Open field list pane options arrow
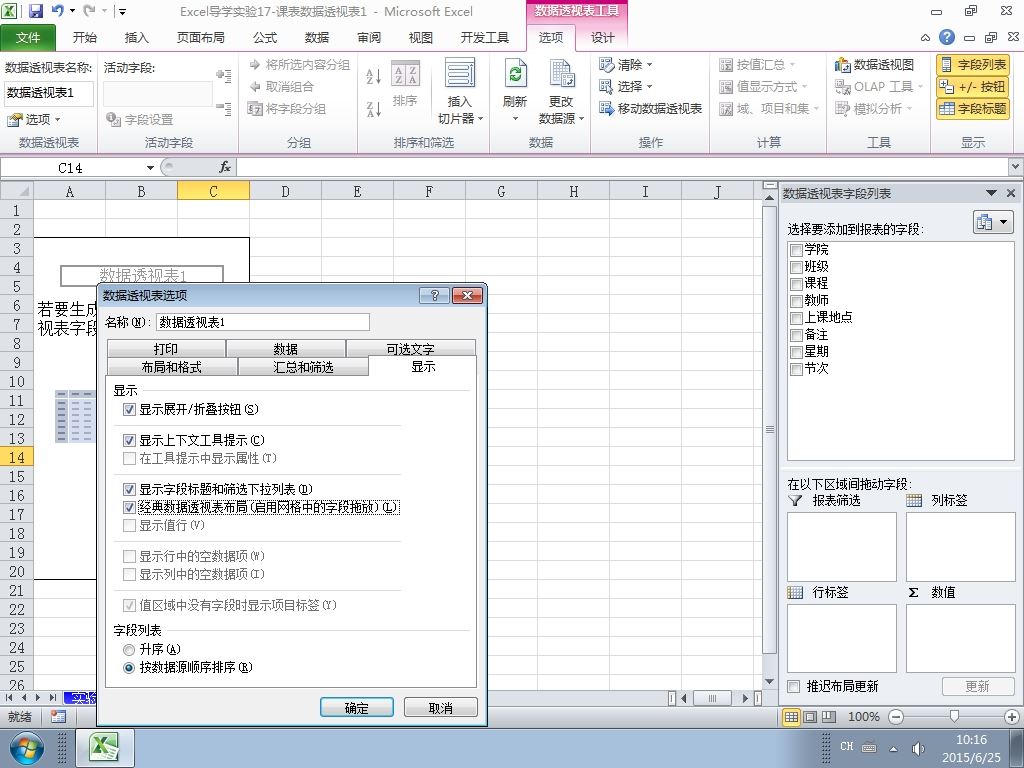Screen dimensions: 1024x768 pyautogui.click(x=991, y=193)
